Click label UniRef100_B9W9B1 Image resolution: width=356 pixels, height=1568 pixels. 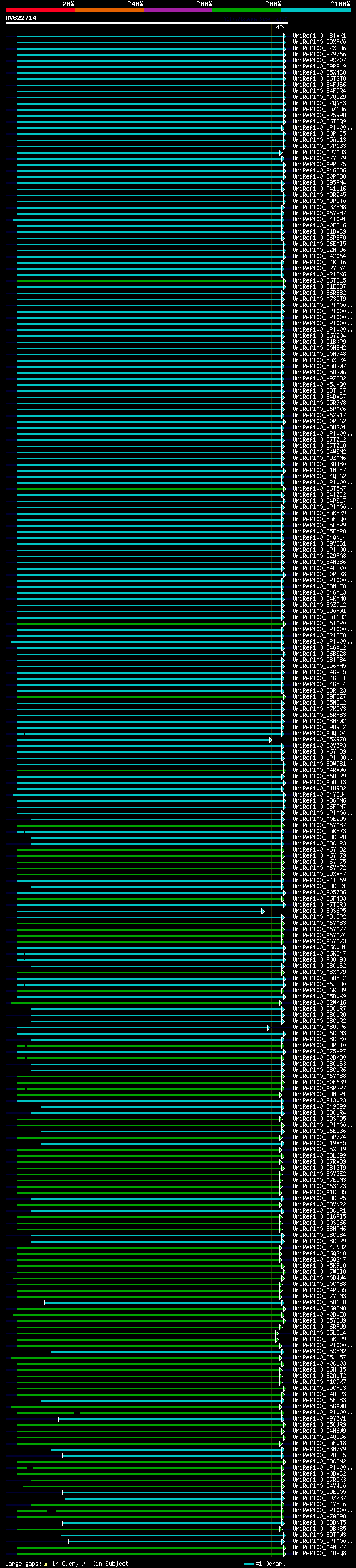319,764
